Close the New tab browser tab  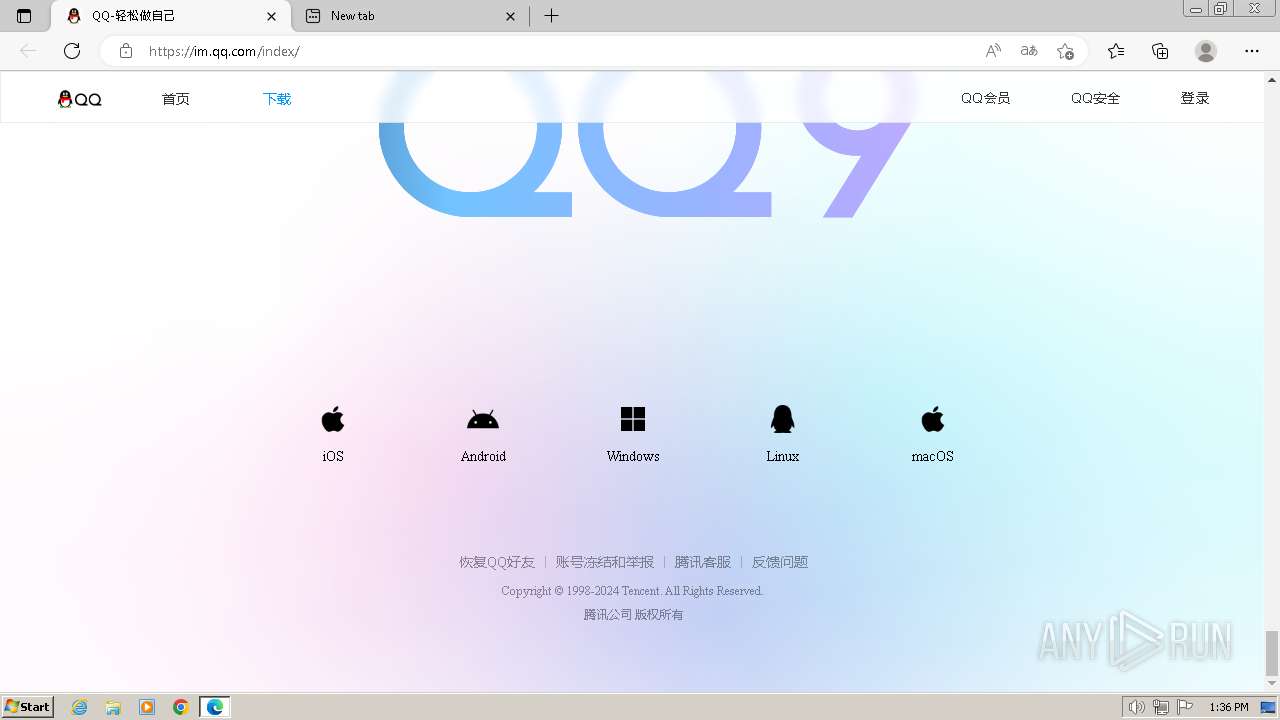click(x=510, y=16)
